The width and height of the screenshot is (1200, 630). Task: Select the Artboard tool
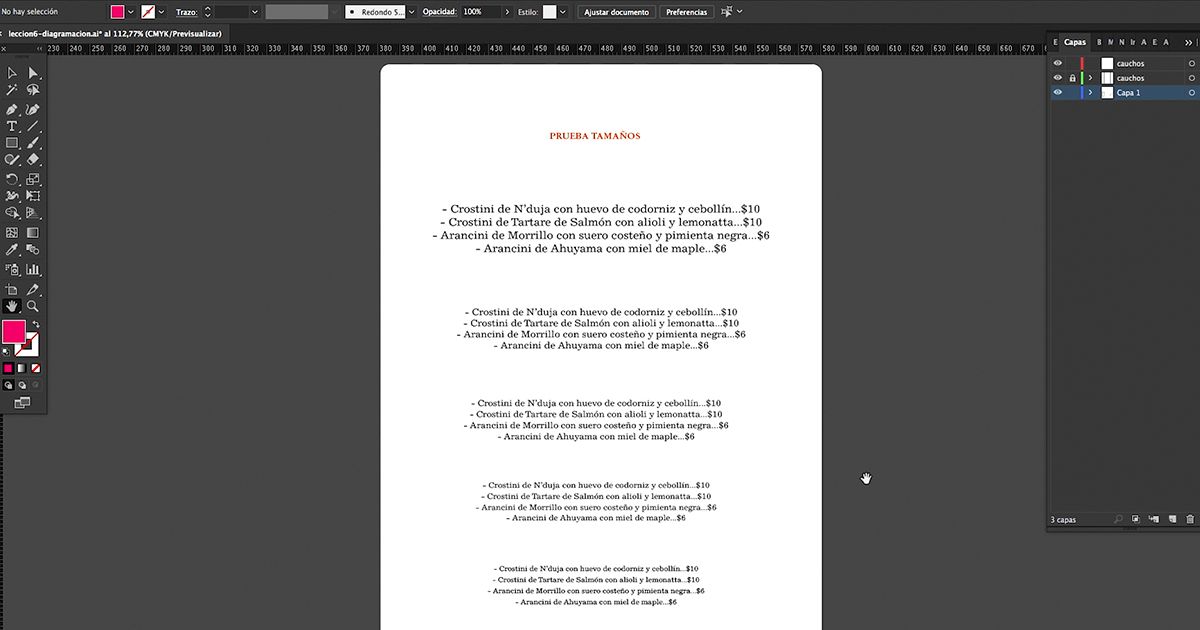[12, 289]
